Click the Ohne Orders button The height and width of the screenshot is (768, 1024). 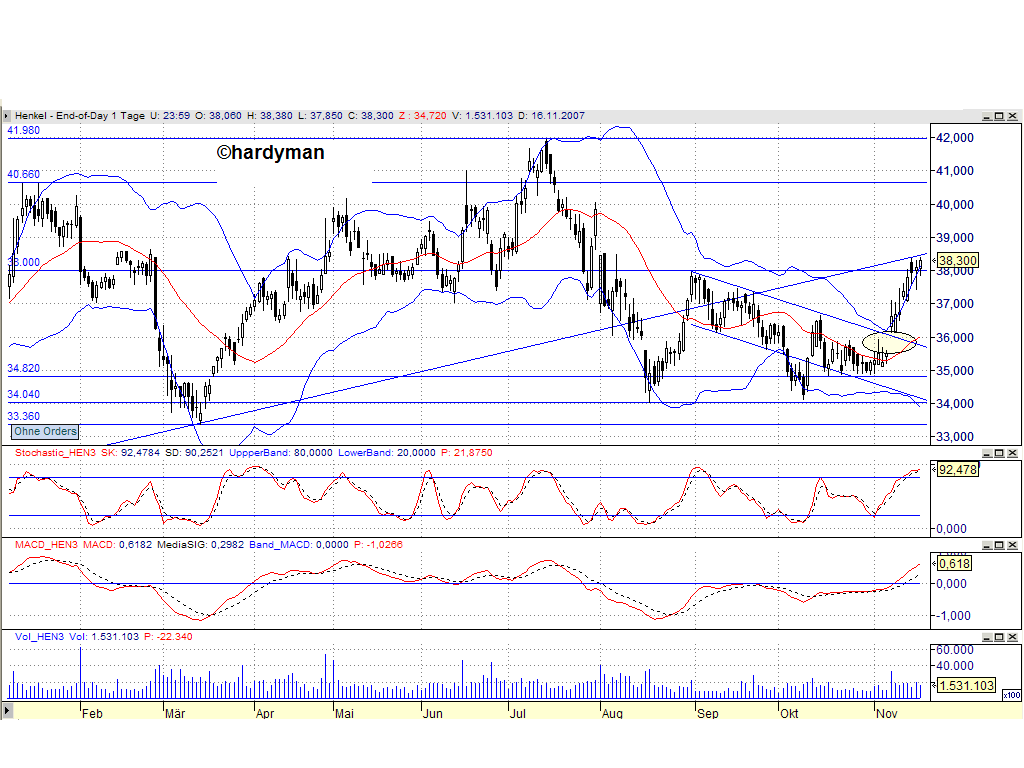click(44, 431)
